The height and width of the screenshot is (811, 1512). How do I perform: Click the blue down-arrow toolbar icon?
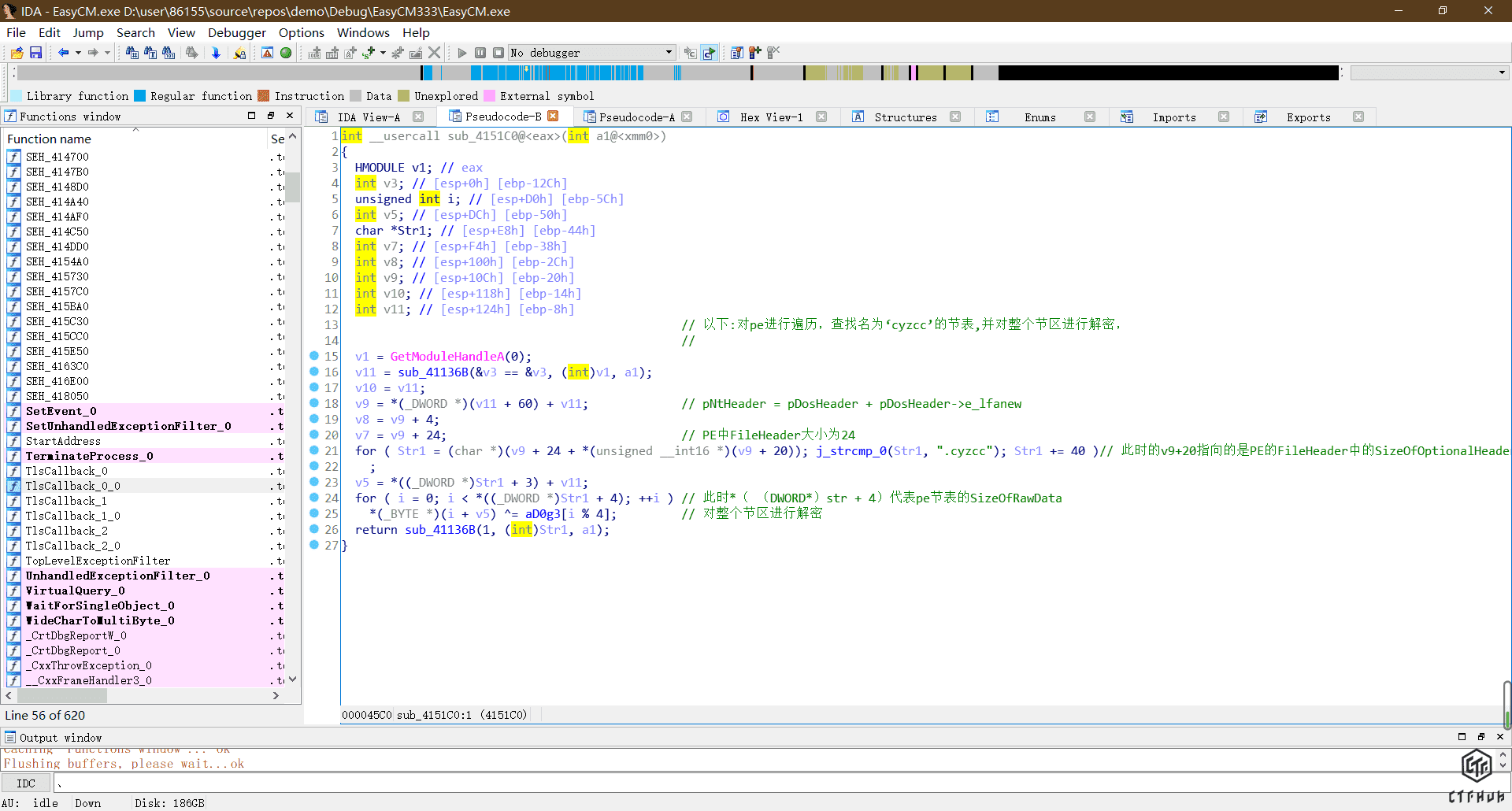coord(216,53)
